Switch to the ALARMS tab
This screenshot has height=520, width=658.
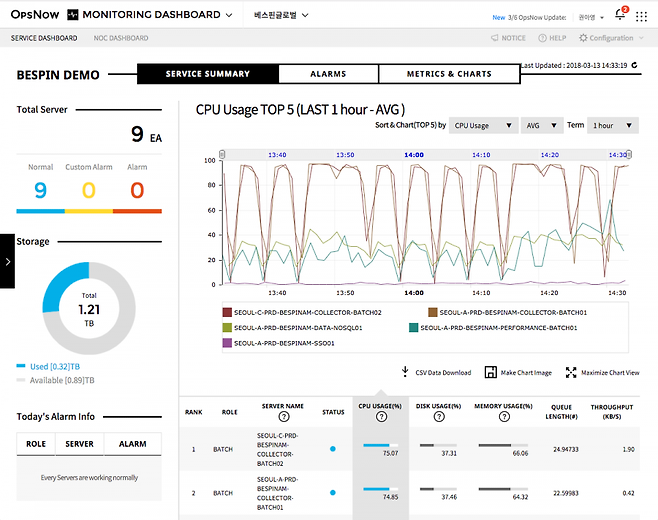pos(328,74)
